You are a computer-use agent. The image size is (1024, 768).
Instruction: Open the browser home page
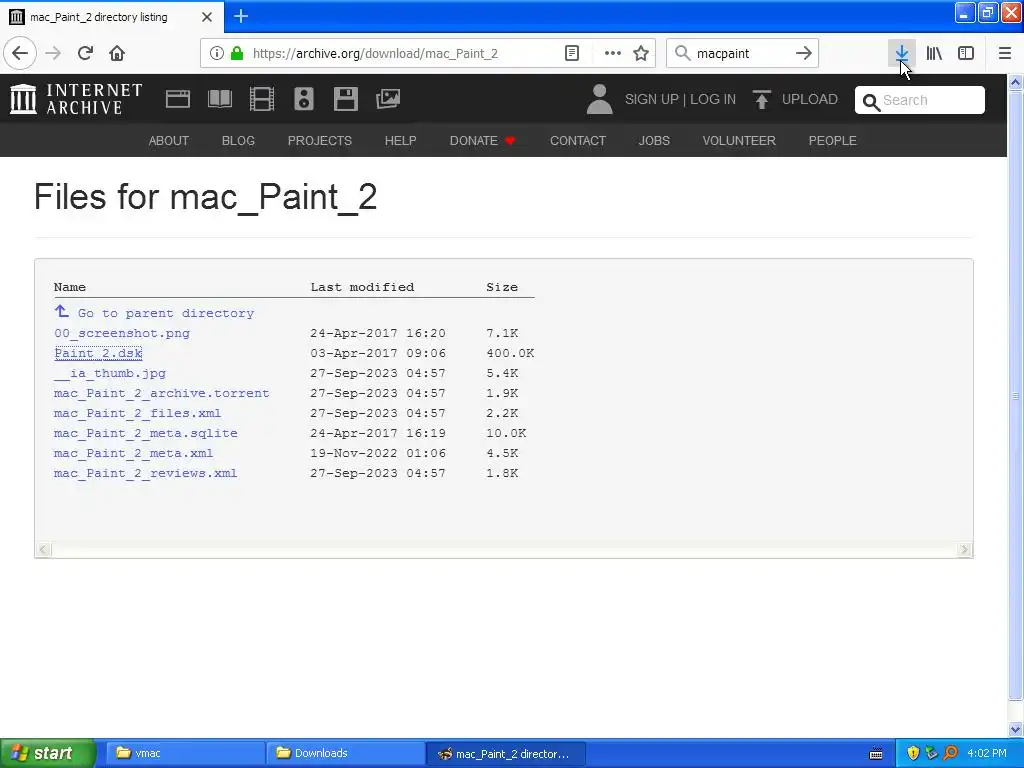[117, 53]
